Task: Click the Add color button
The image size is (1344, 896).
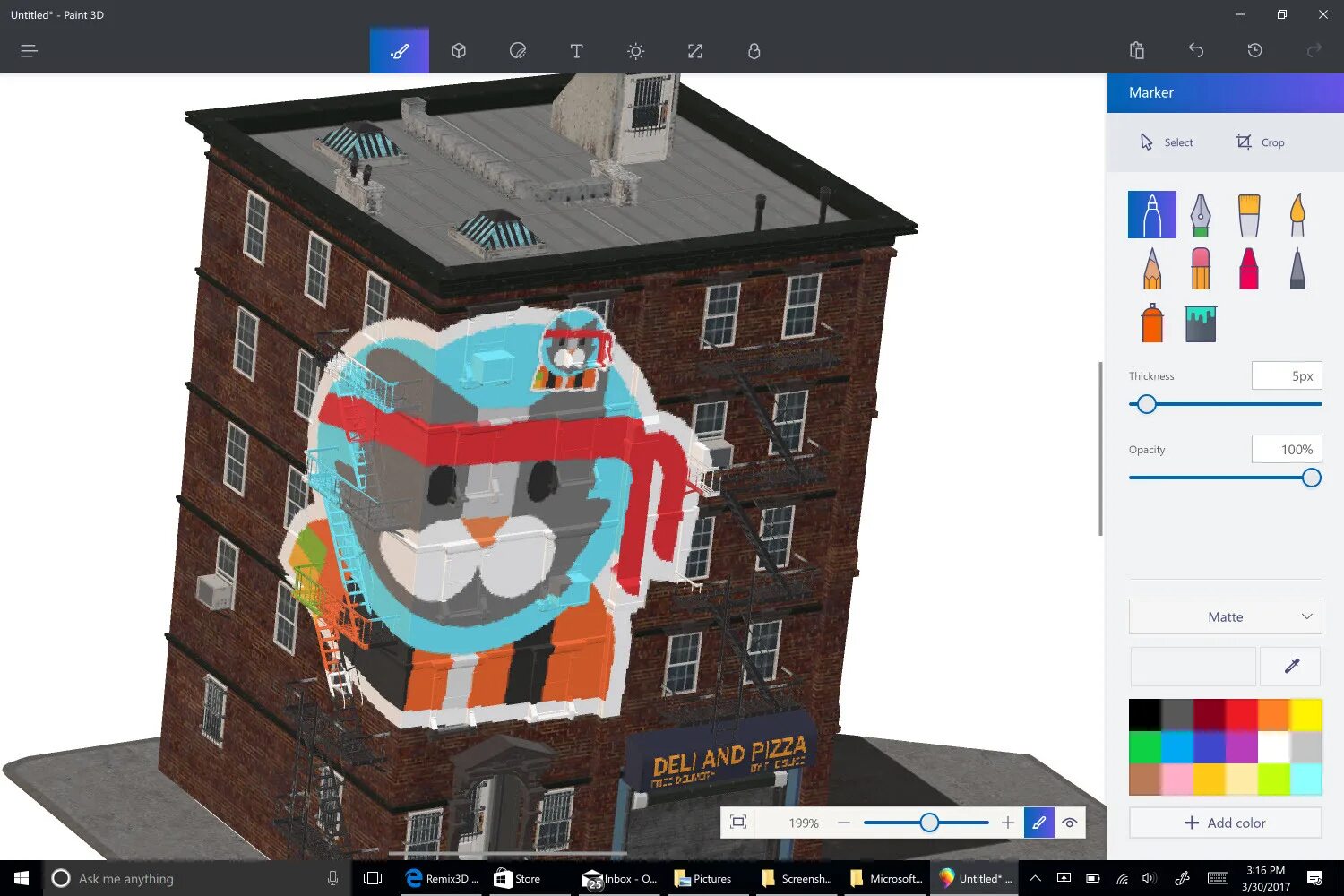Action: click(1225, 823)
